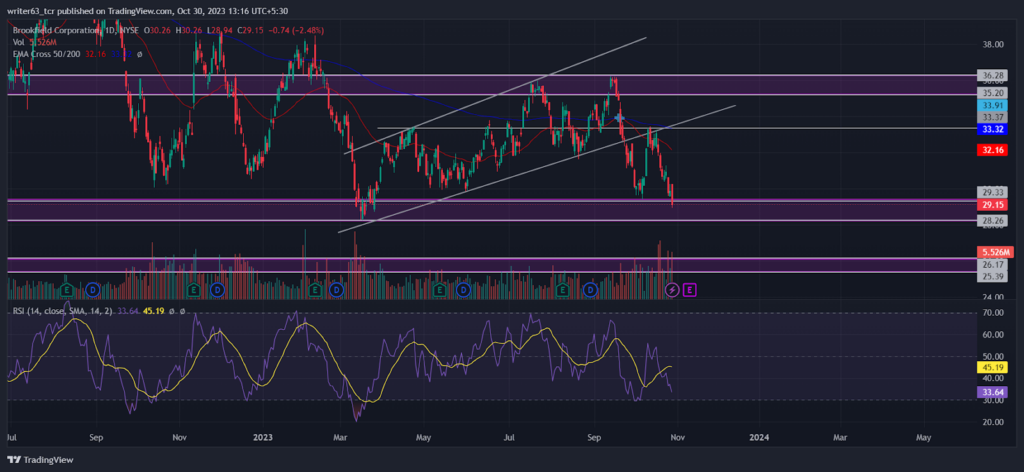Click the 5.526M volume label
This screenshot has width=1024, height=472.
point(995,252)
